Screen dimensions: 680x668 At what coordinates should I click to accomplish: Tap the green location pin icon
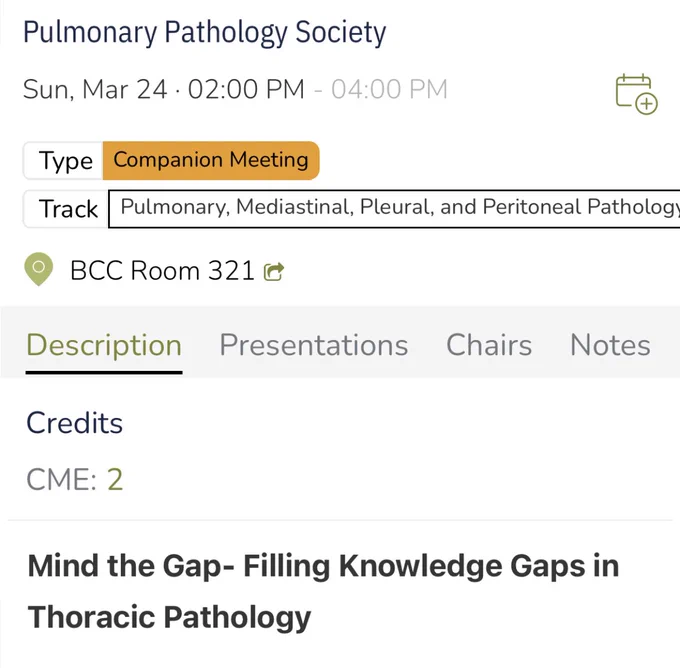39,269
